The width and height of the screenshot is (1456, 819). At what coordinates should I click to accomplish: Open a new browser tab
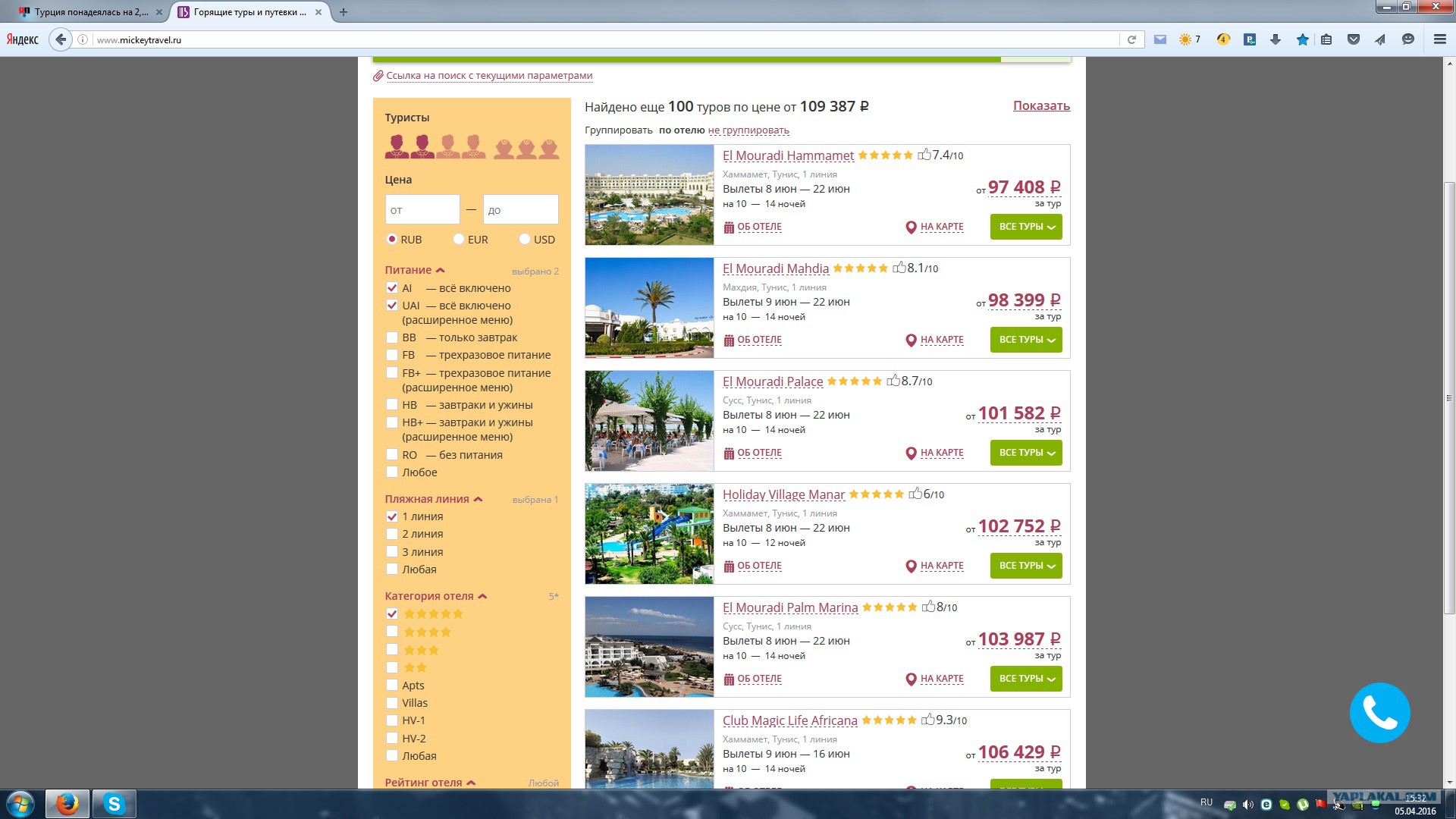344,12
